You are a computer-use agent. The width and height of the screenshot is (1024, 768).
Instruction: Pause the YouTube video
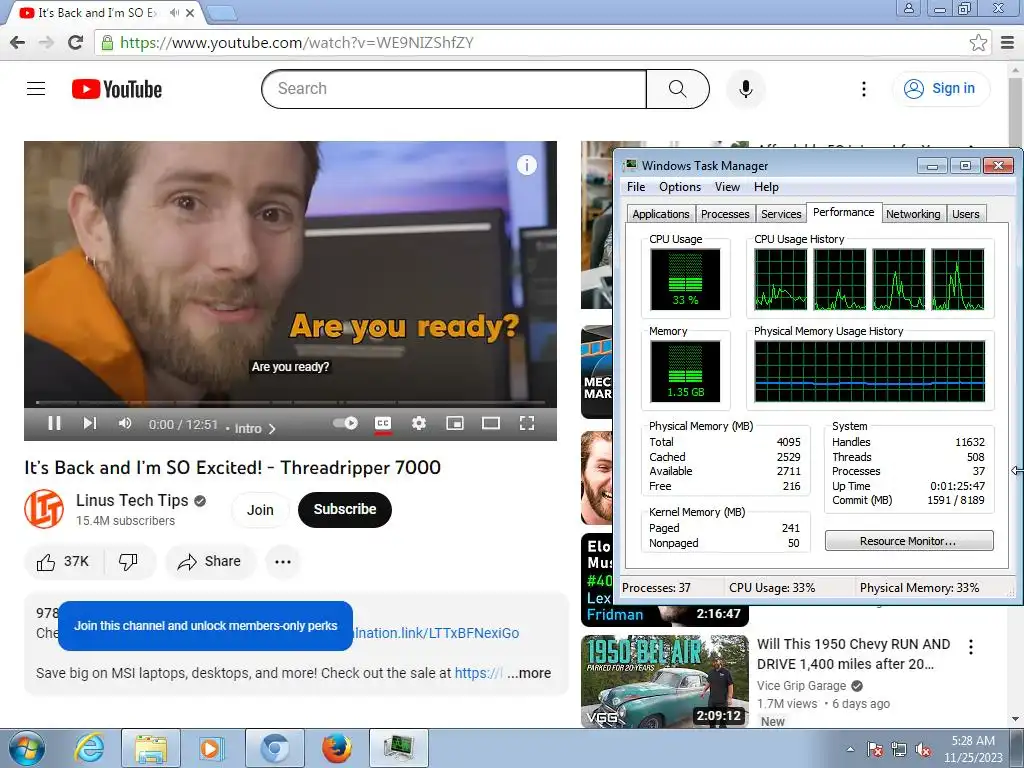click(x=54, y=423)
